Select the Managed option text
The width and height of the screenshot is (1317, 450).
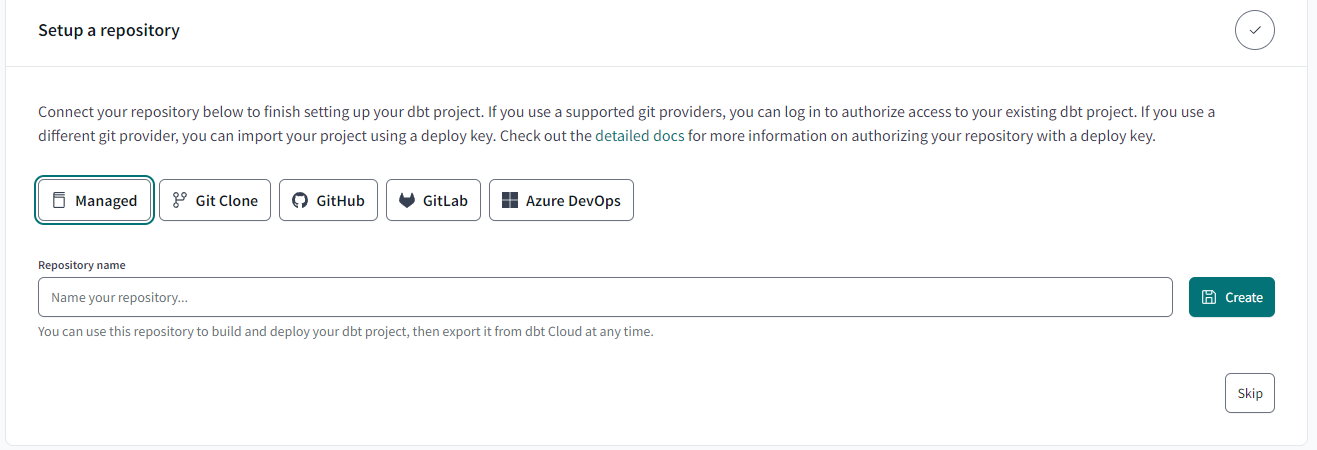click(106, 201)
